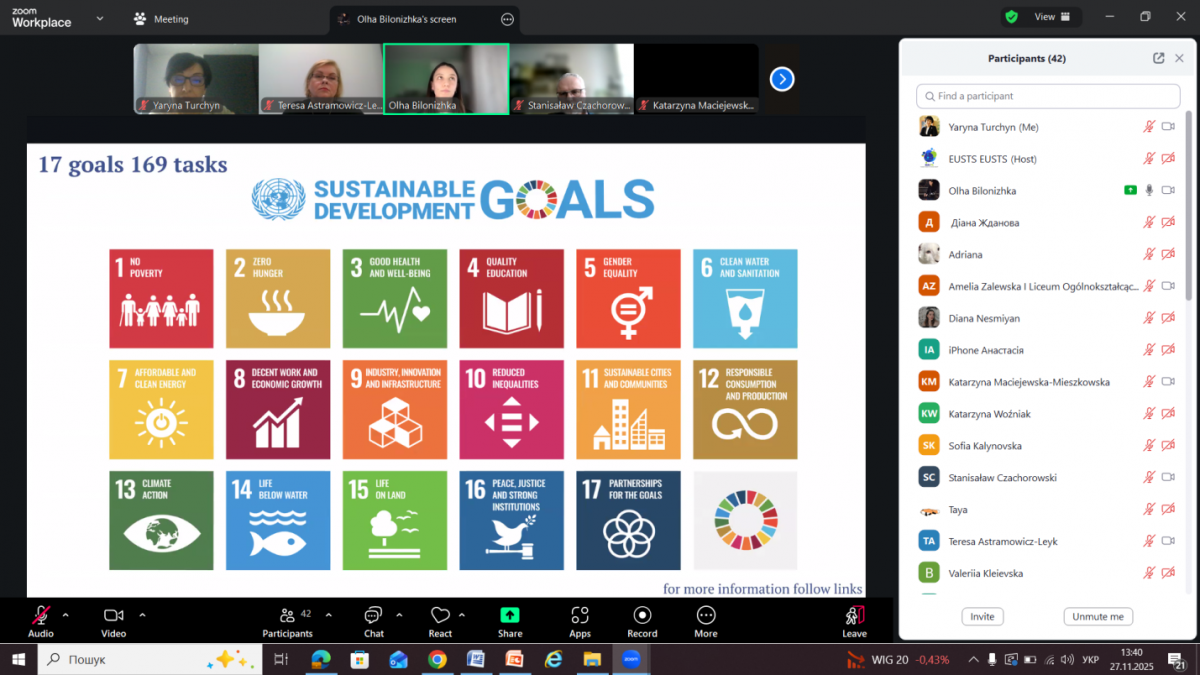The image size is (1200, 675).
Task: Click the React heart icon
Action: click(440, 615)
